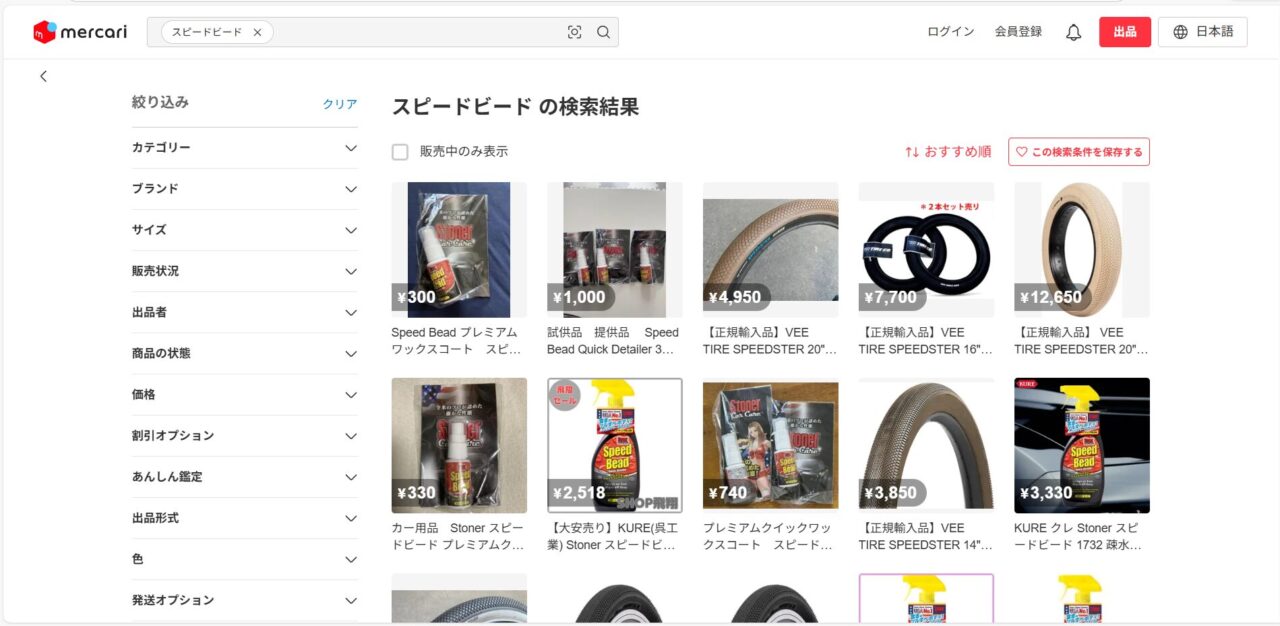Click the magnifier search icon
1280x626 pixels.
click(x=603, y=32)
